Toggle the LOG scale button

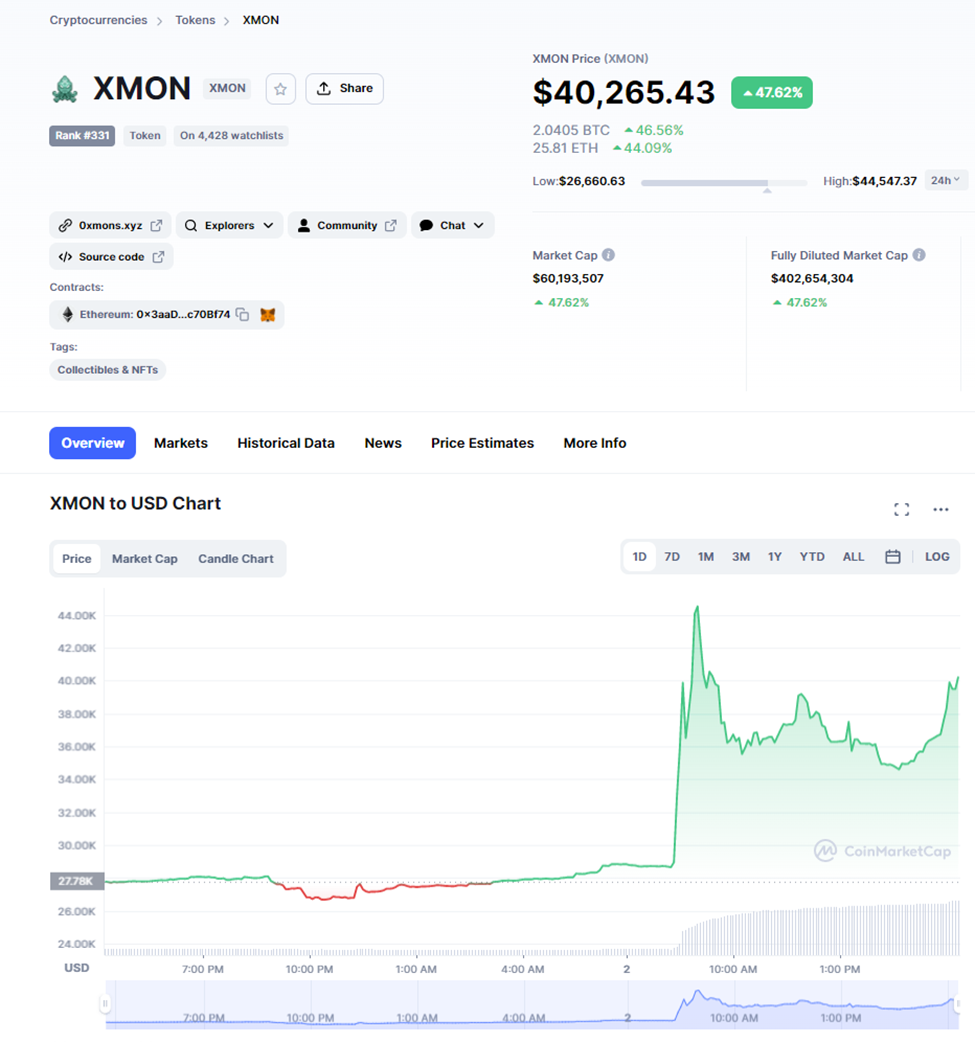(937, 557)
